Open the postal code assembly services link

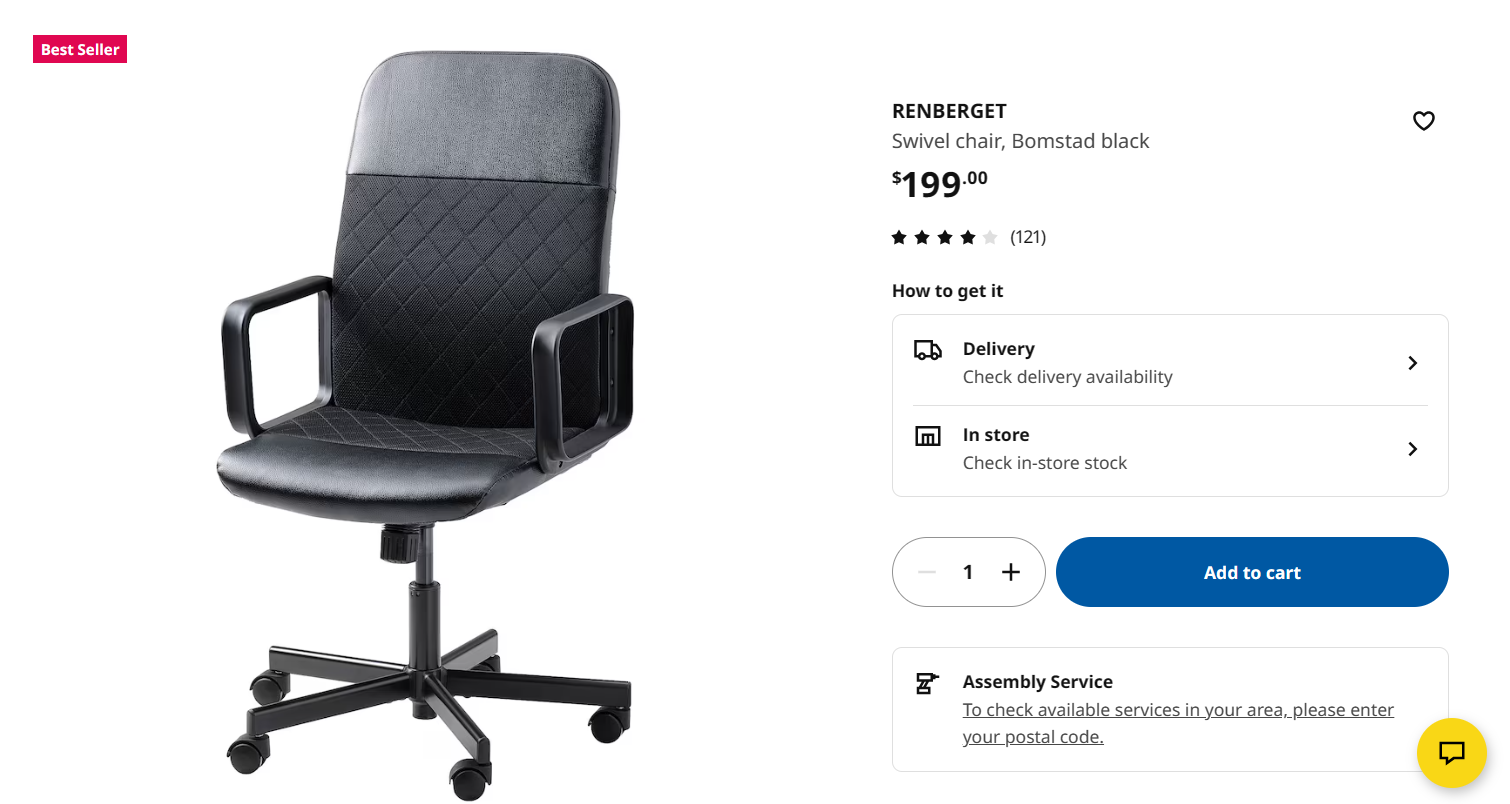coord(1178,723)
